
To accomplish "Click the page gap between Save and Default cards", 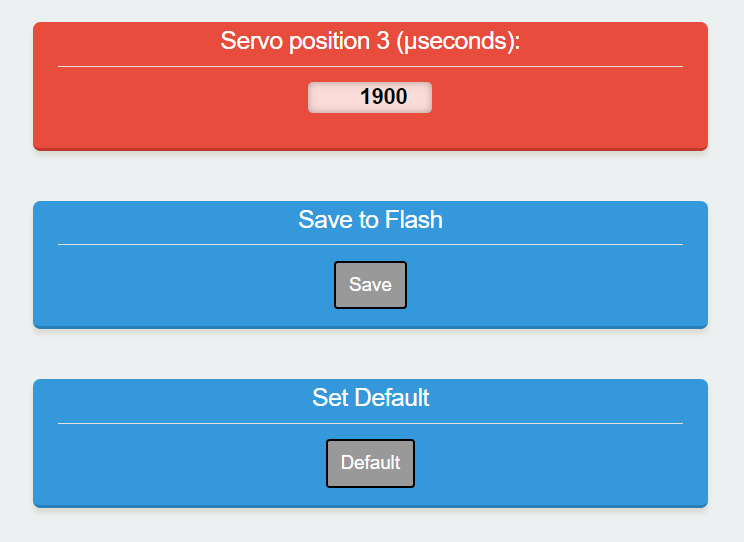I will click(x=370, y=354).
